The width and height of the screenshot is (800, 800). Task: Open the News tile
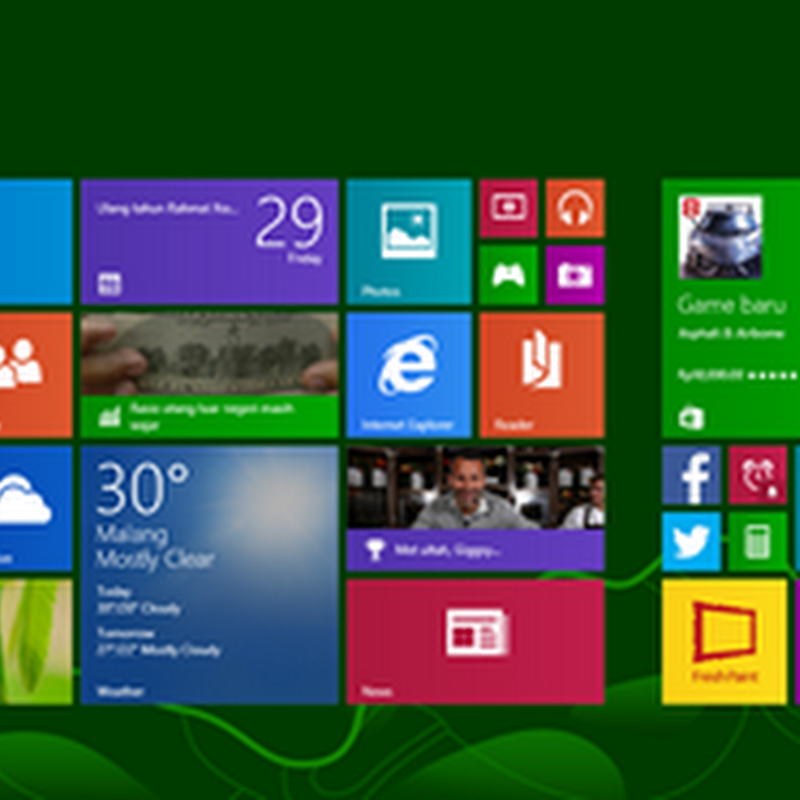tap(476, 641)
